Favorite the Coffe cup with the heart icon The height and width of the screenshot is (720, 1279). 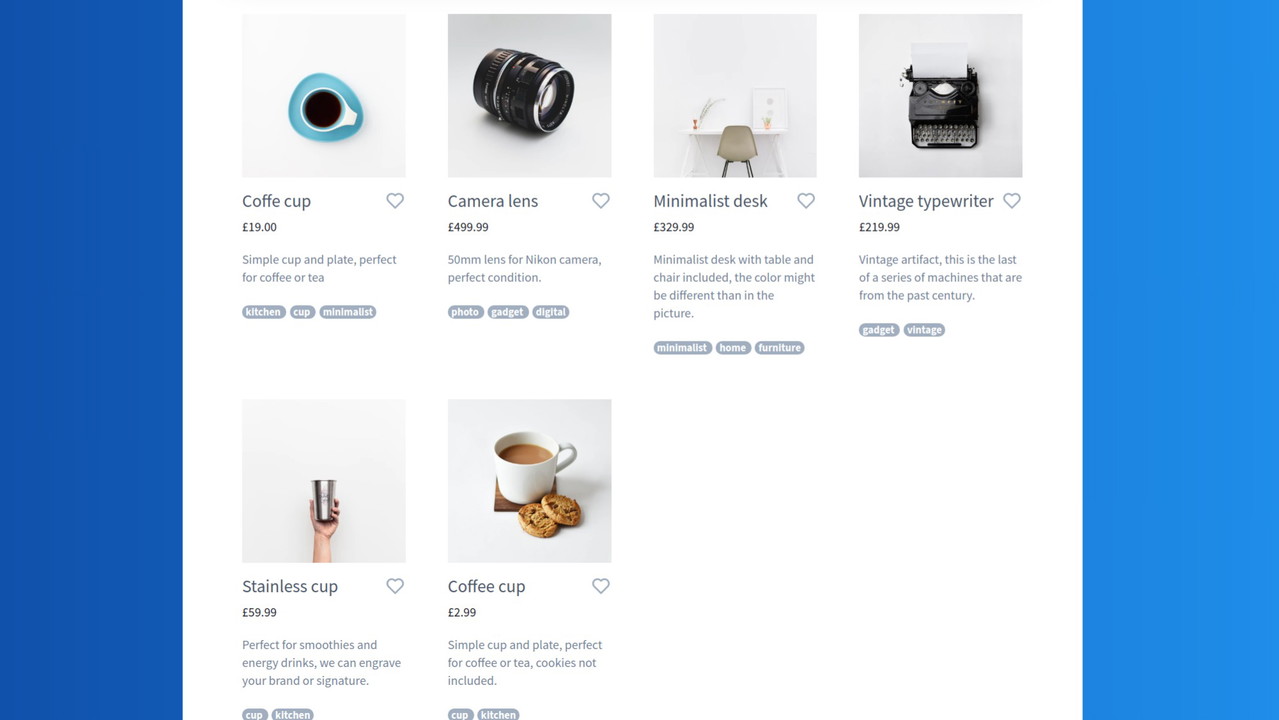395,201
